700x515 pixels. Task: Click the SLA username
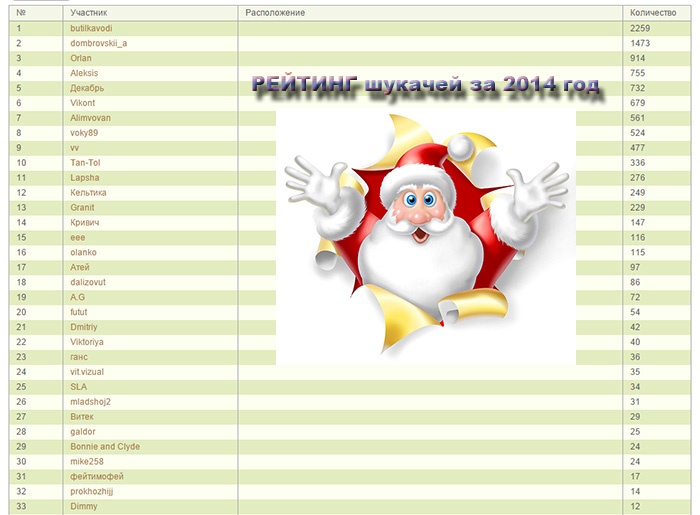coord(79,387)
